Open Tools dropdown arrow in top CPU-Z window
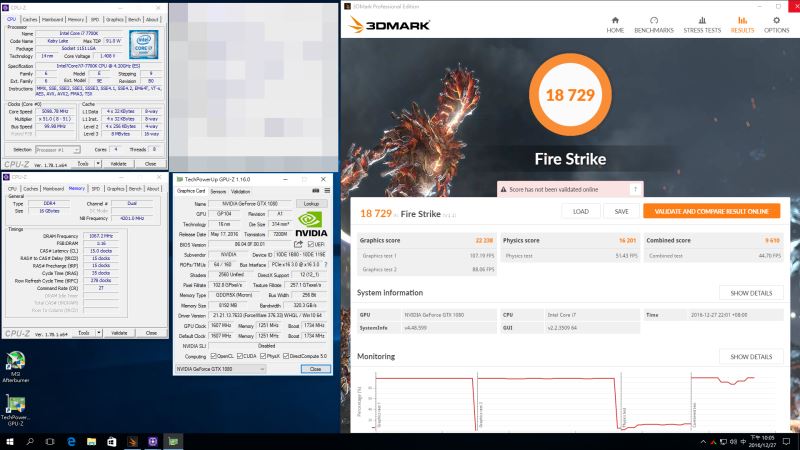Viewport: 800px width, 450px height. [98, 164]
